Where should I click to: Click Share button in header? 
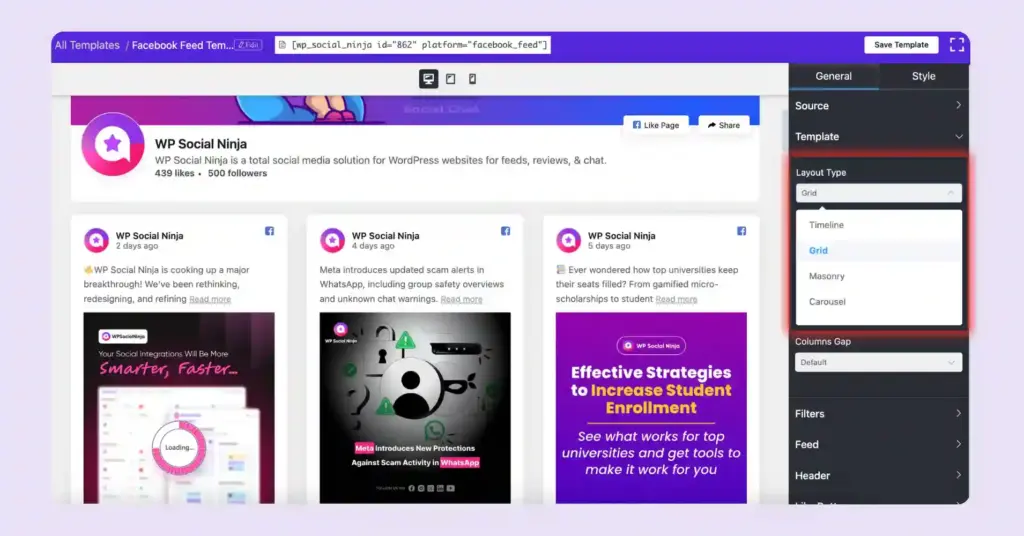[724, 125]
